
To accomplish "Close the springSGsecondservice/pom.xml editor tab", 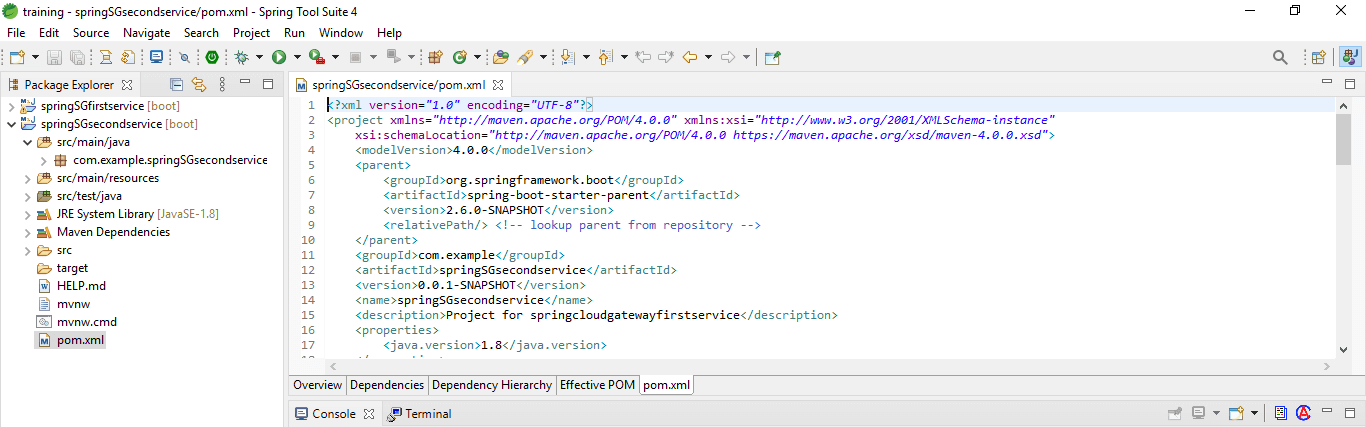I will pyautogui.click(x=498, y=85).
